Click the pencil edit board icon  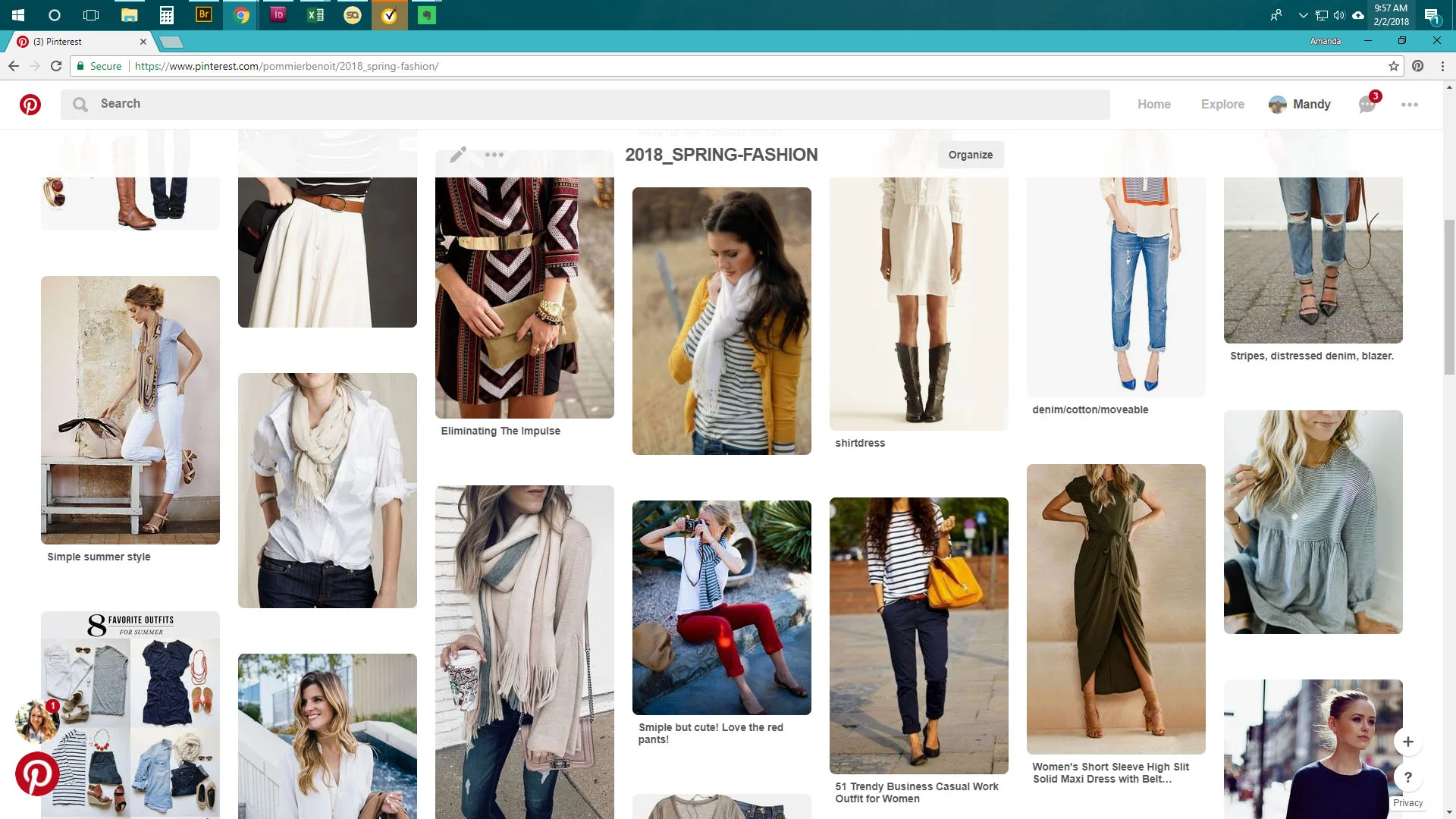(458, 155)
